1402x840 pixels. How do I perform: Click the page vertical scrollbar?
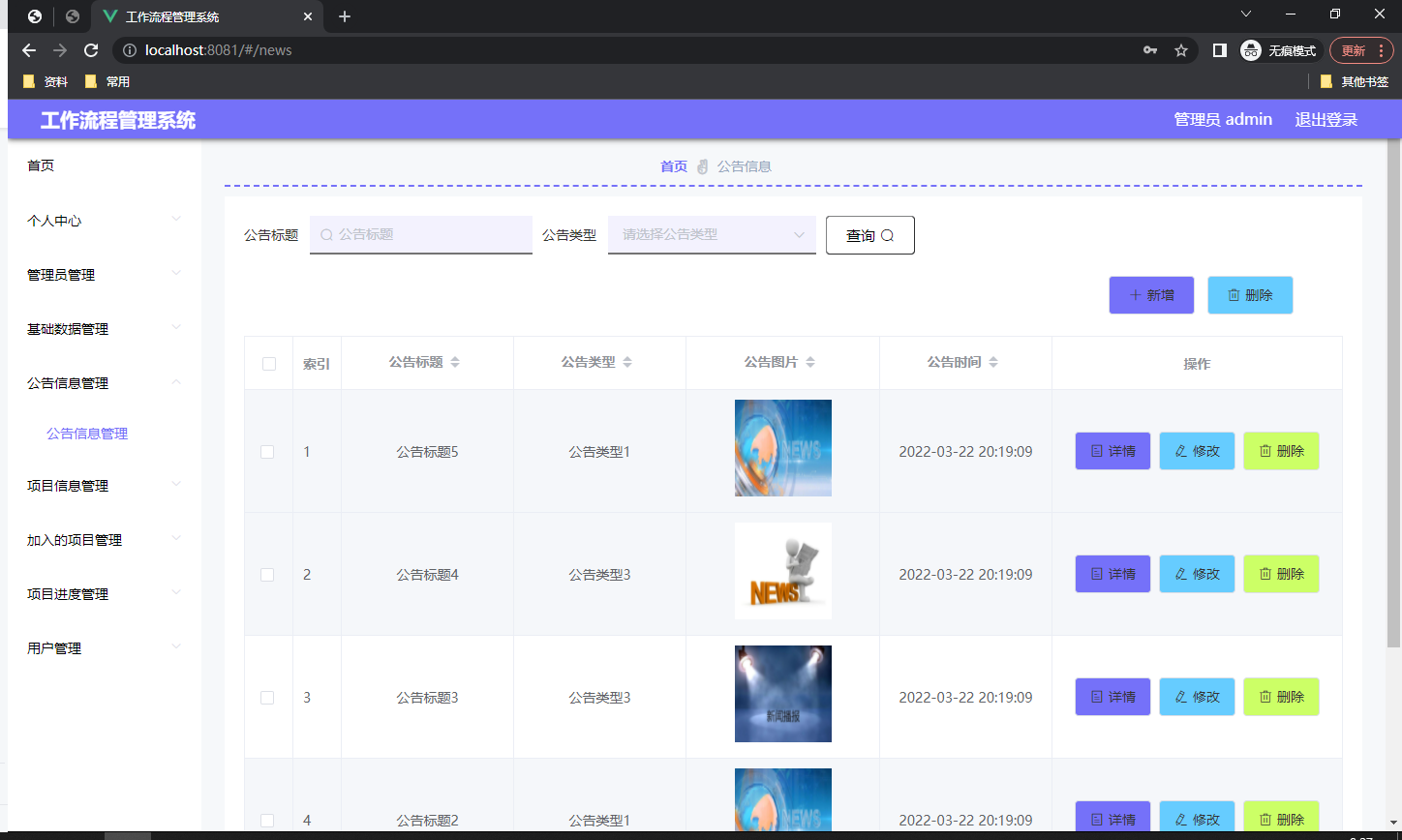point(1393,393)
